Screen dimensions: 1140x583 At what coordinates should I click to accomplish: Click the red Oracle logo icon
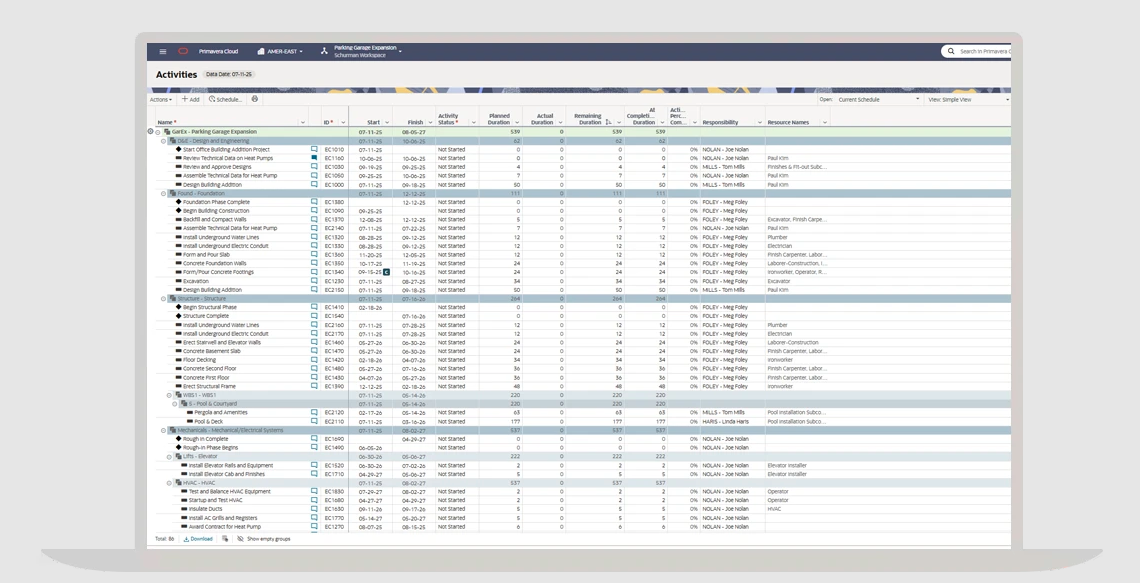point(183,52)
